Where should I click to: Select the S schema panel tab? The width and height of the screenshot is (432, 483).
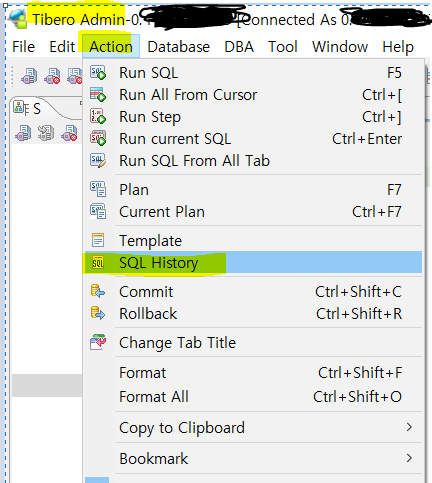tap(27, 109)
